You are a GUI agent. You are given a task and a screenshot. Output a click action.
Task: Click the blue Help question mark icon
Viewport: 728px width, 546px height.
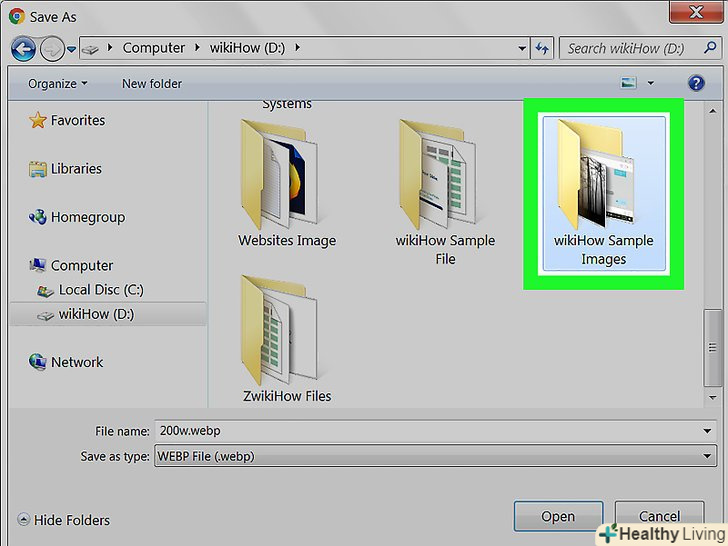click(696, 84)
